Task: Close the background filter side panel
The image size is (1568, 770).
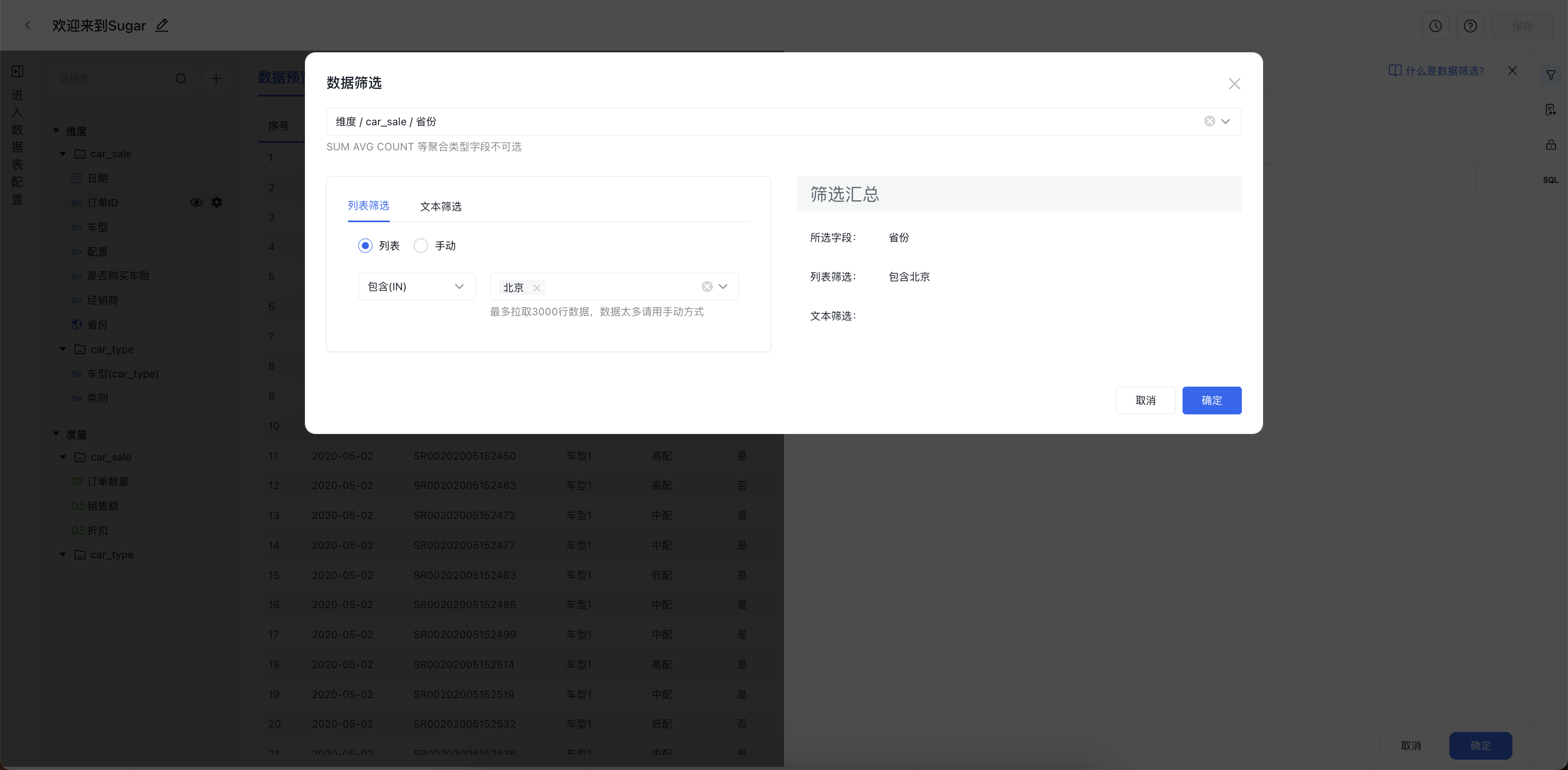Action: 1512,71
